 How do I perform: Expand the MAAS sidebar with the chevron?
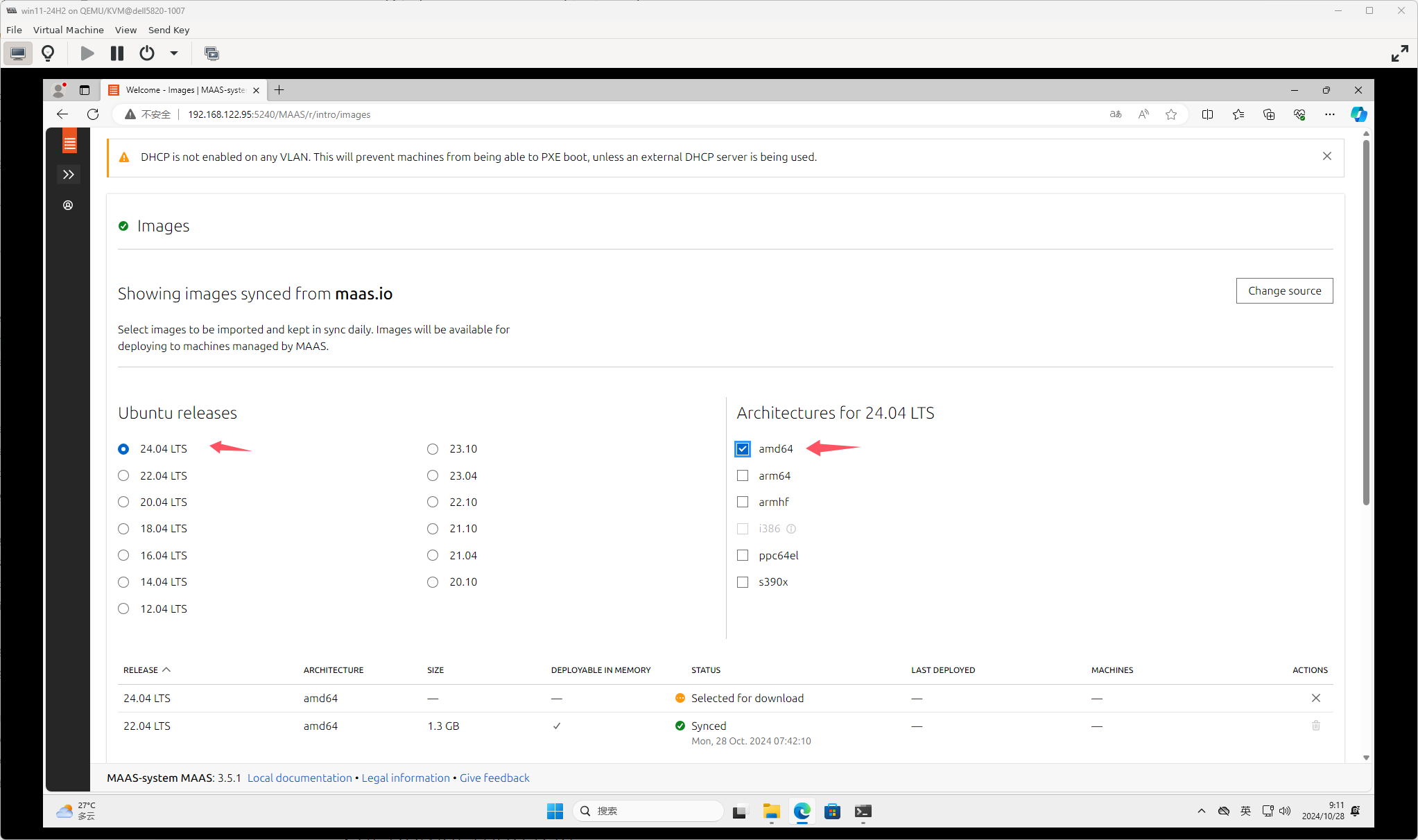click(x=68, y=174)
